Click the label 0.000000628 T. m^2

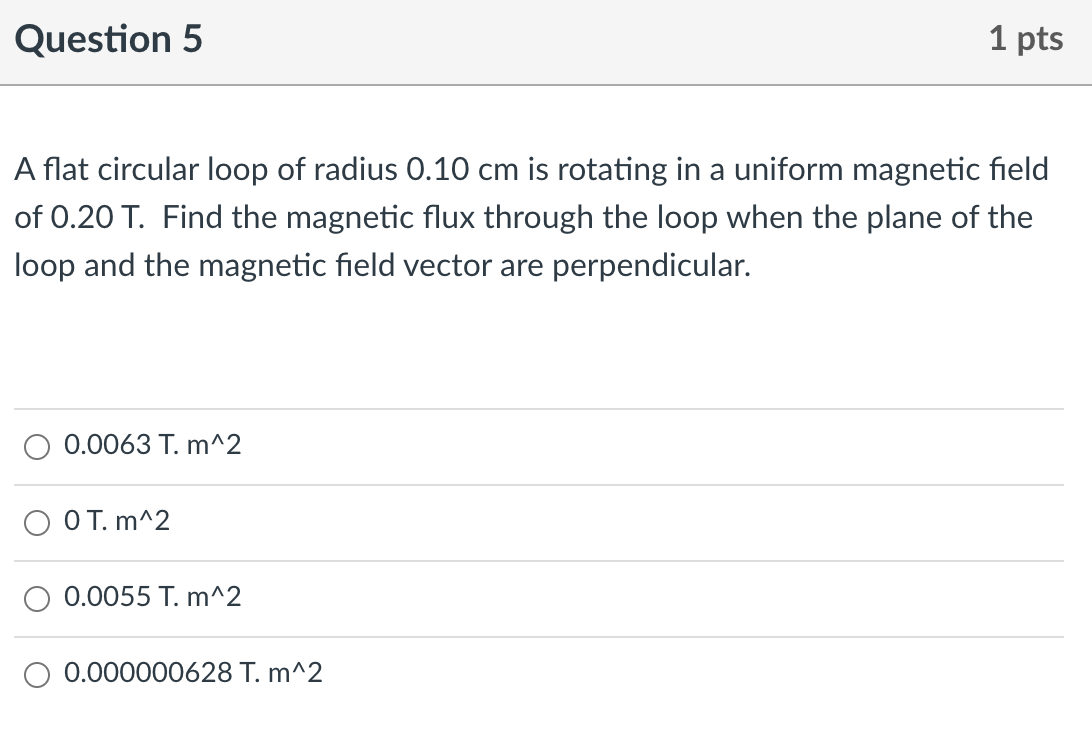(193, 674)
